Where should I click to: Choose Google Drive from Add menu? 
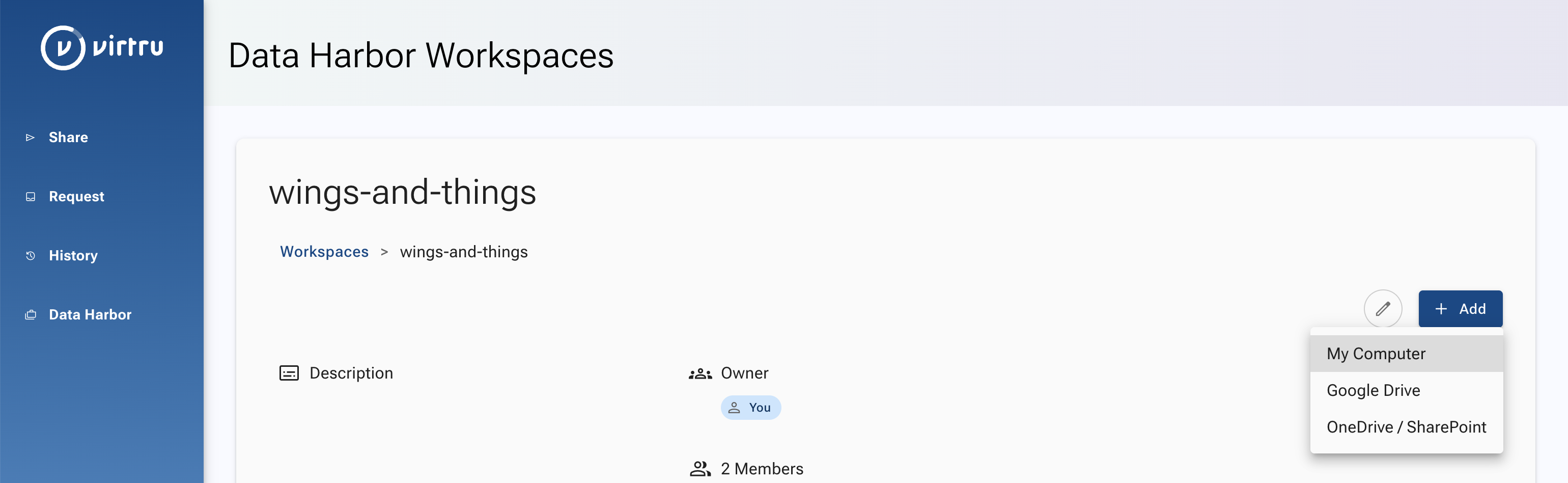click(x=1407, y=390)
